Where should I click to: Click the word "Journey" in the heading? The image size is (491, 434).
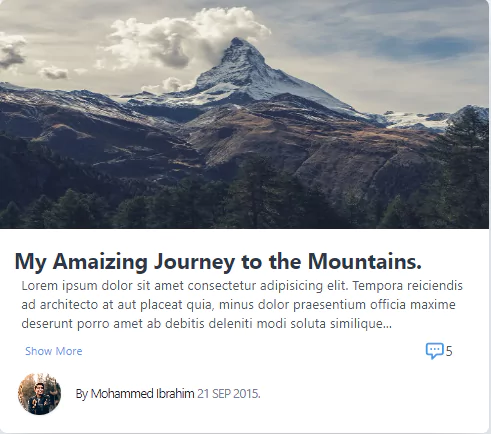pyautogui.click(x=194, y=262)
